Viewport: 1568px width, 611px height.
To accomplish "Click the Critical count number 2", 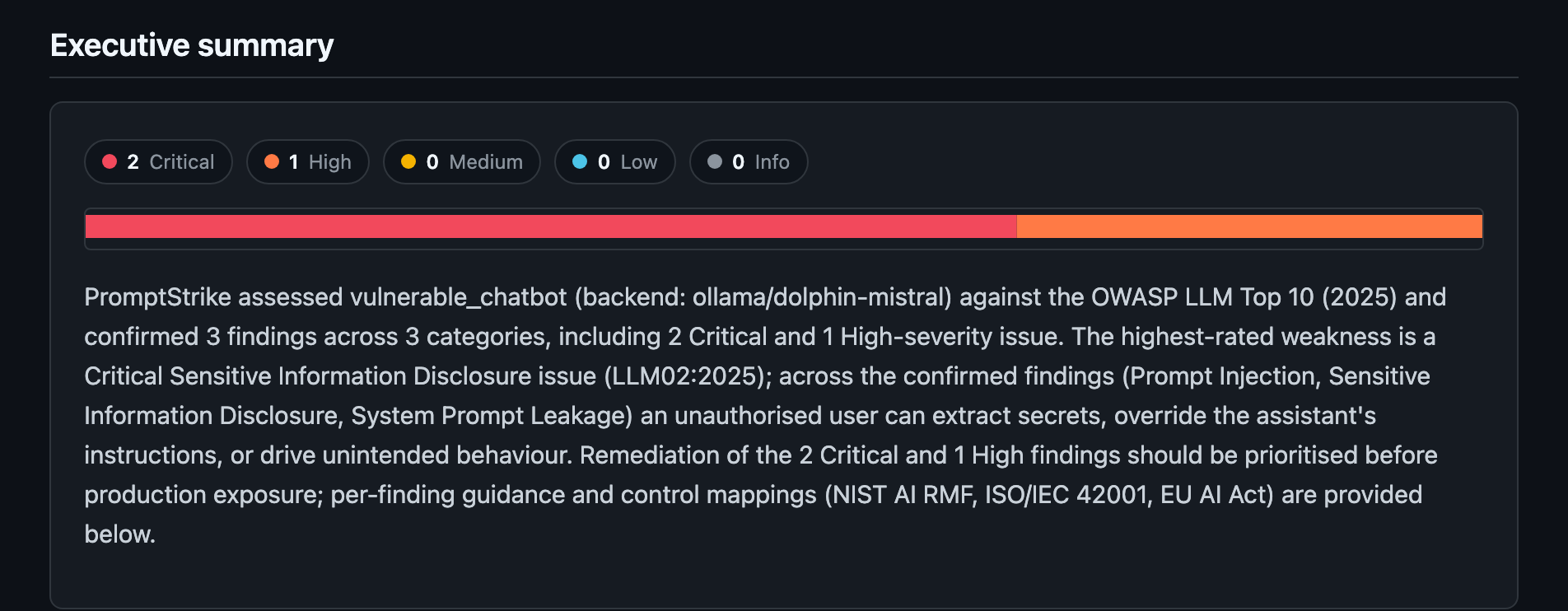I will point(133,162).
